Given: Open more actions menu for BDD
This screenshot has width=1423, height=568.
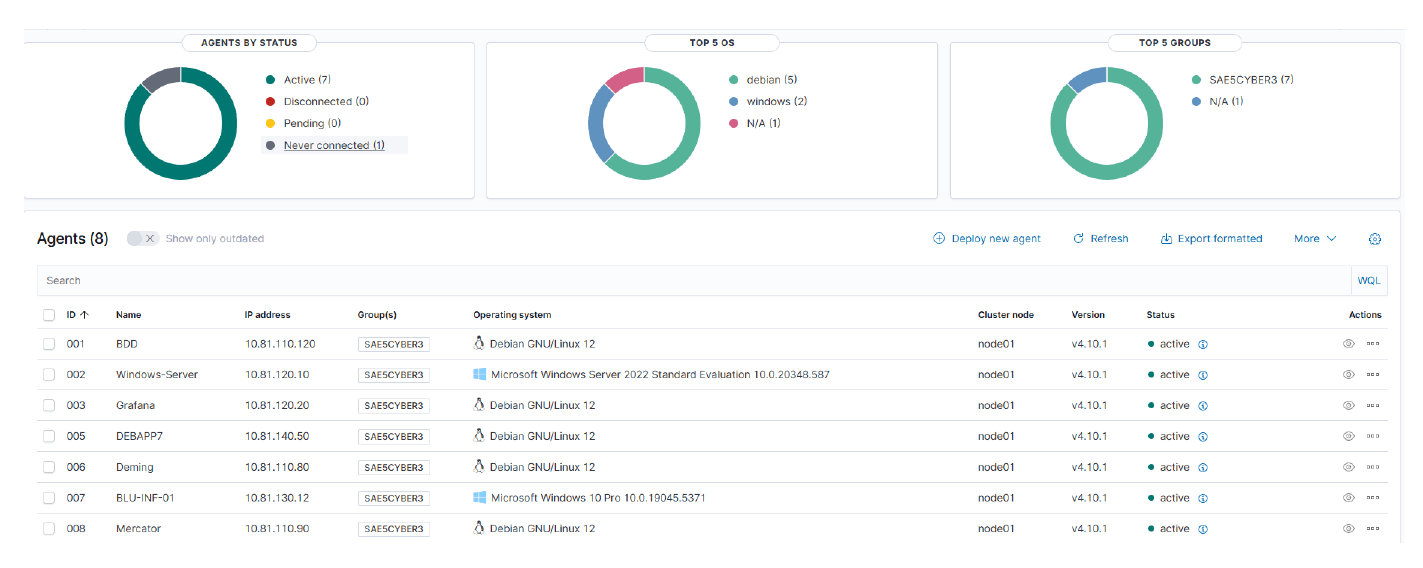Looking at the screenshot, I should pos(1373,344).
